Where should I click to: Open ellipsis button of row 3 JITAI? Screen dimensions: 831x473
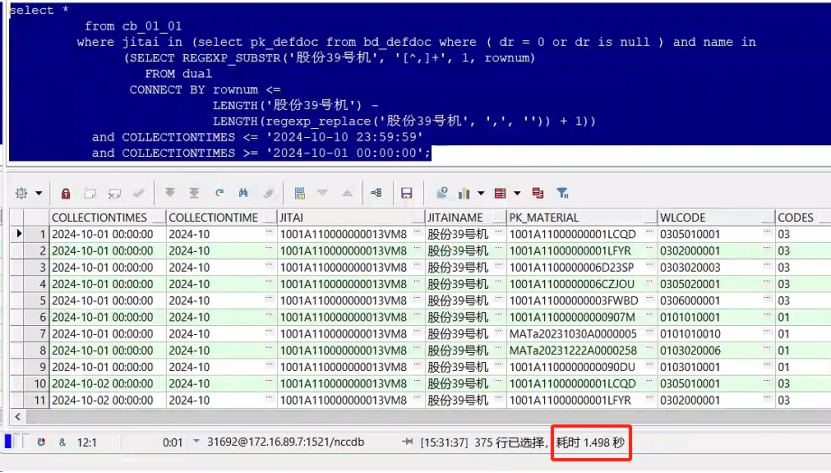click(x=417, y=266)
